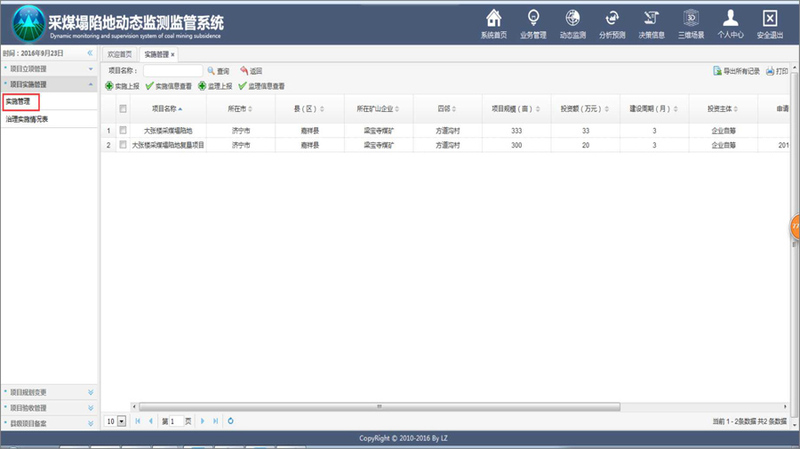Check the row 1 大张楼采煤塌陷地 checkbox
Viewport: 800px width, 449px height.
[x=123, y=131]
